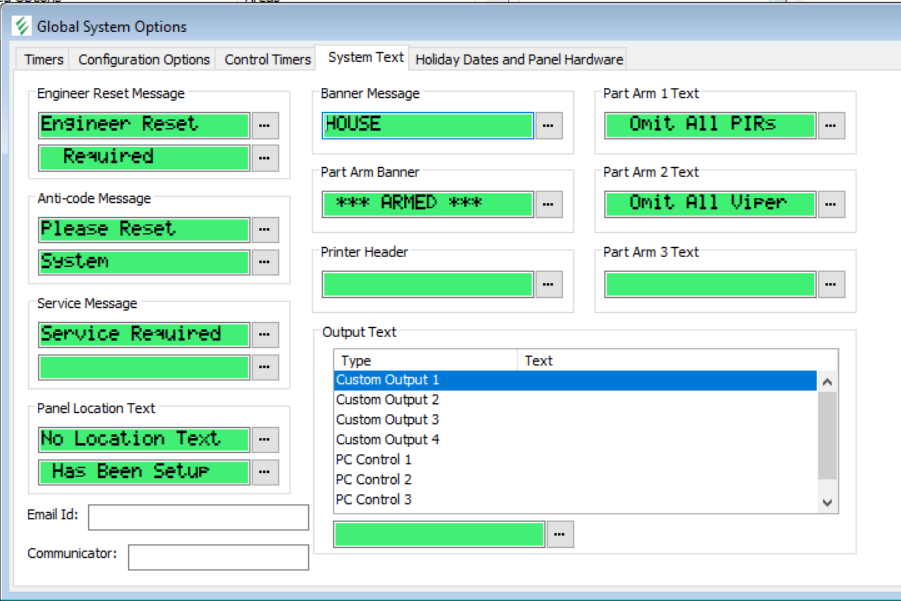Select PC Control 2 row
The height and width of the screenshot is (601, 901).
(374, 480)
